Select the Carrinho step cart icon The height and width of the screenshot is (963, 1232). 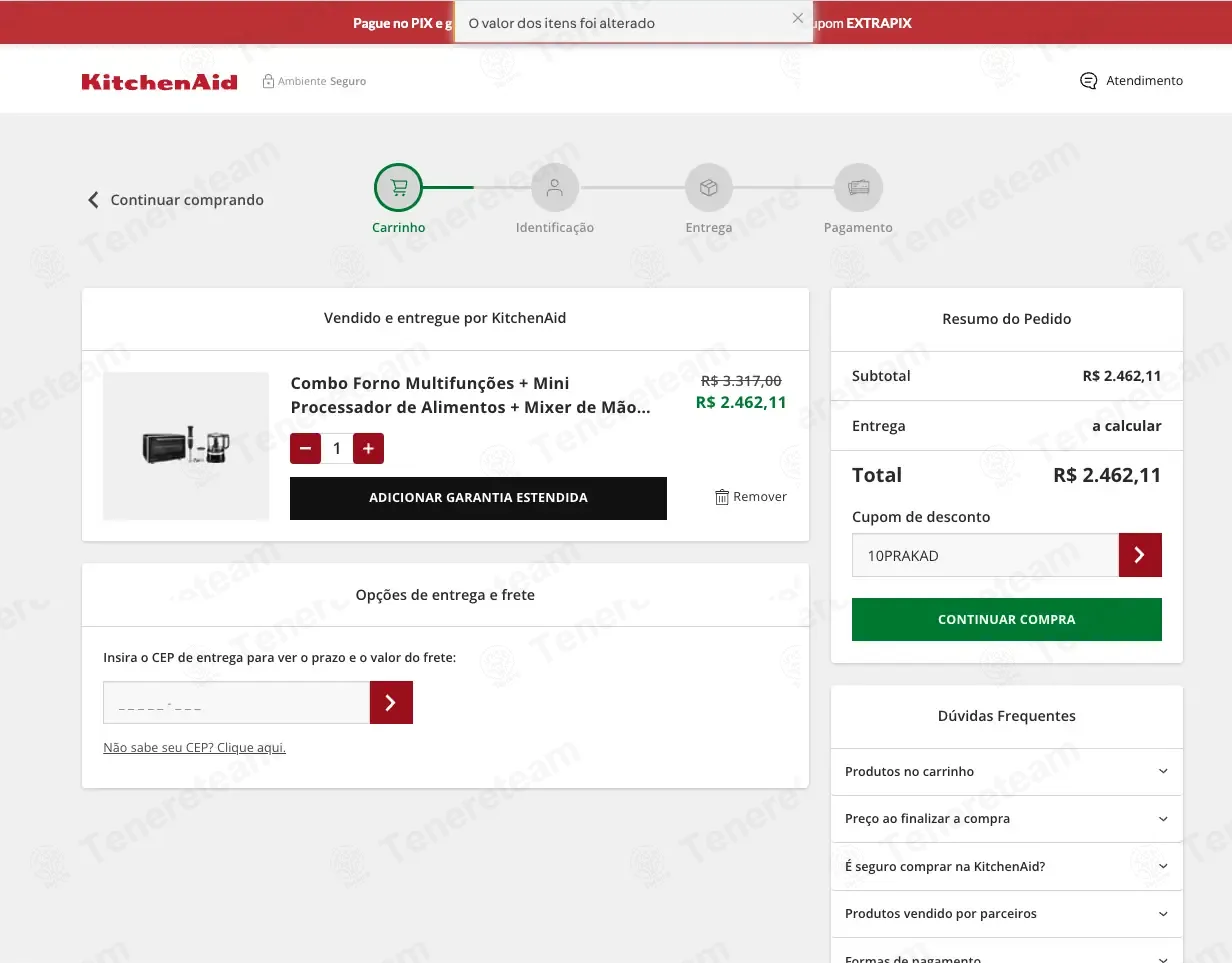tap(399, 187)
